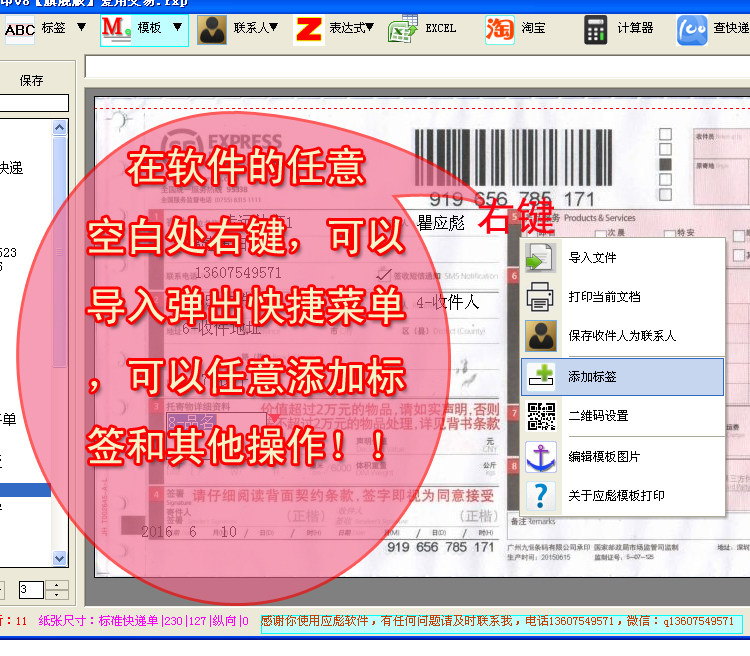The width and height of the screenshot is (750, 656).
Task: Click the list scrollbar down arrow
Action: coord(59,558)
